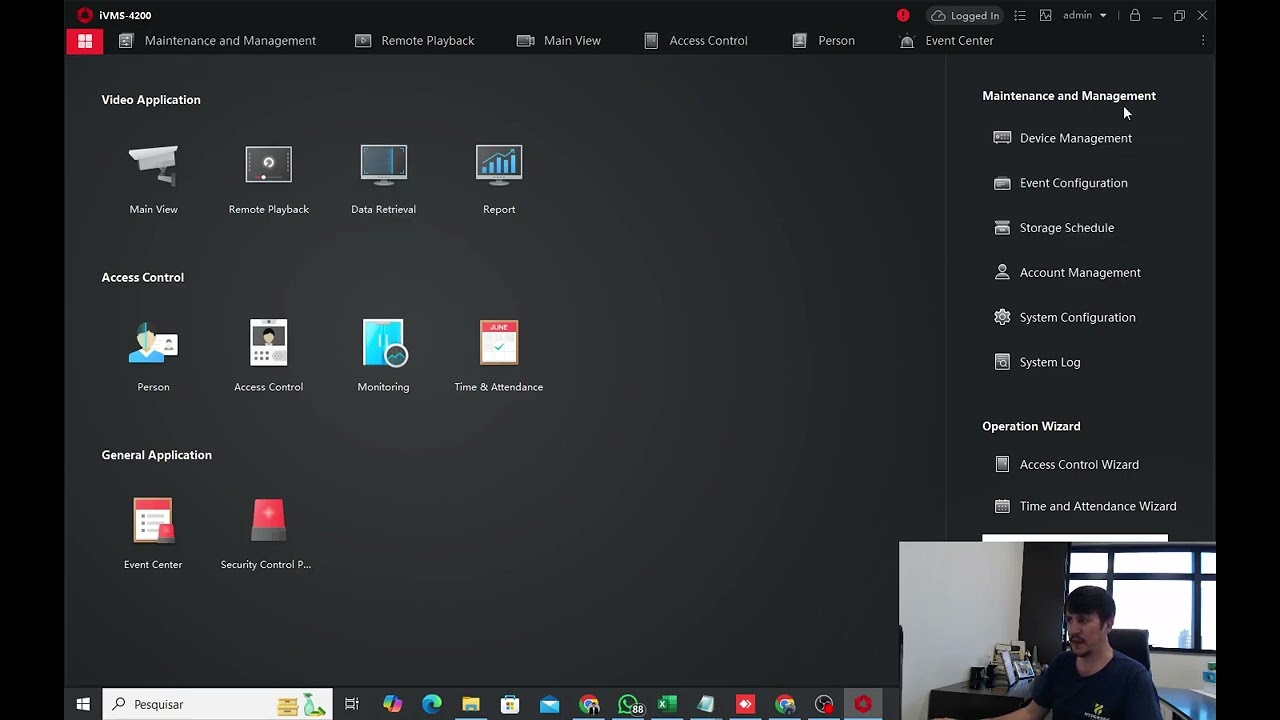Click the Storage Schedule icon
1280x720 pixels.
[x=1002, y=228]
